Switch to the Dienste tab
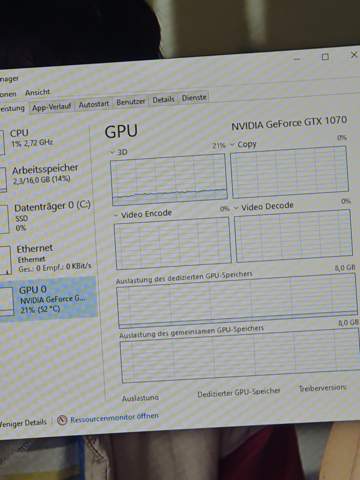Screen dimensions: 360x480 coord(194,98)
